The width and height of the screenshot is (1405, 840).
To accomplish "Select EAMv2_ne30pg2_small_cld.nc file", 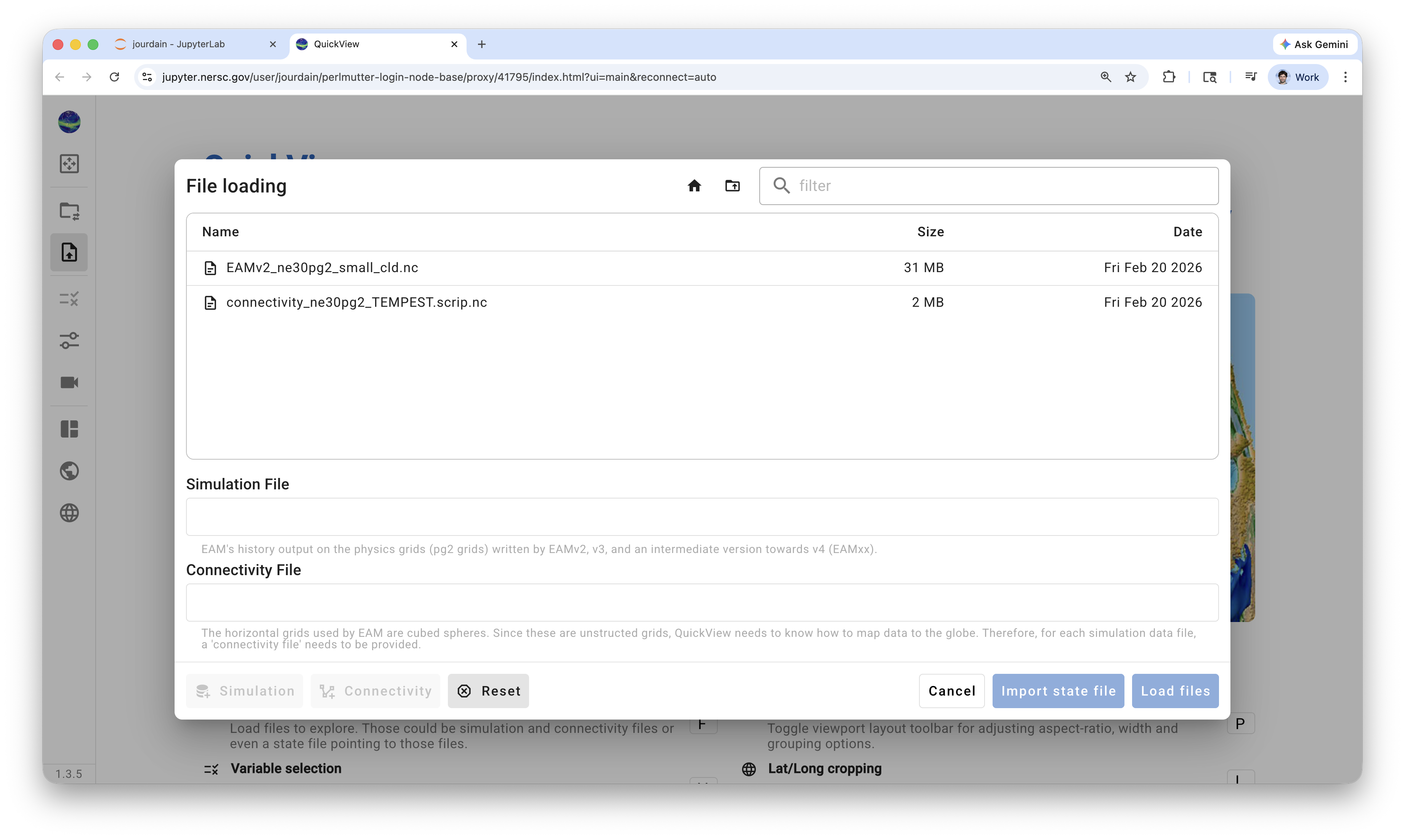I will pos(322,268).
